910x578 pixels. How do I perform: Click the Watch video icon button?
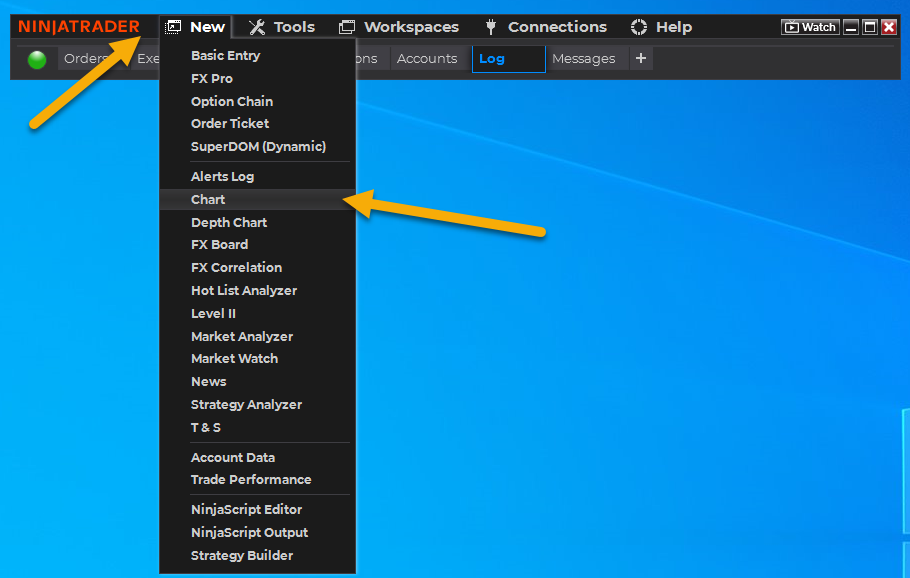pos(810,27)
